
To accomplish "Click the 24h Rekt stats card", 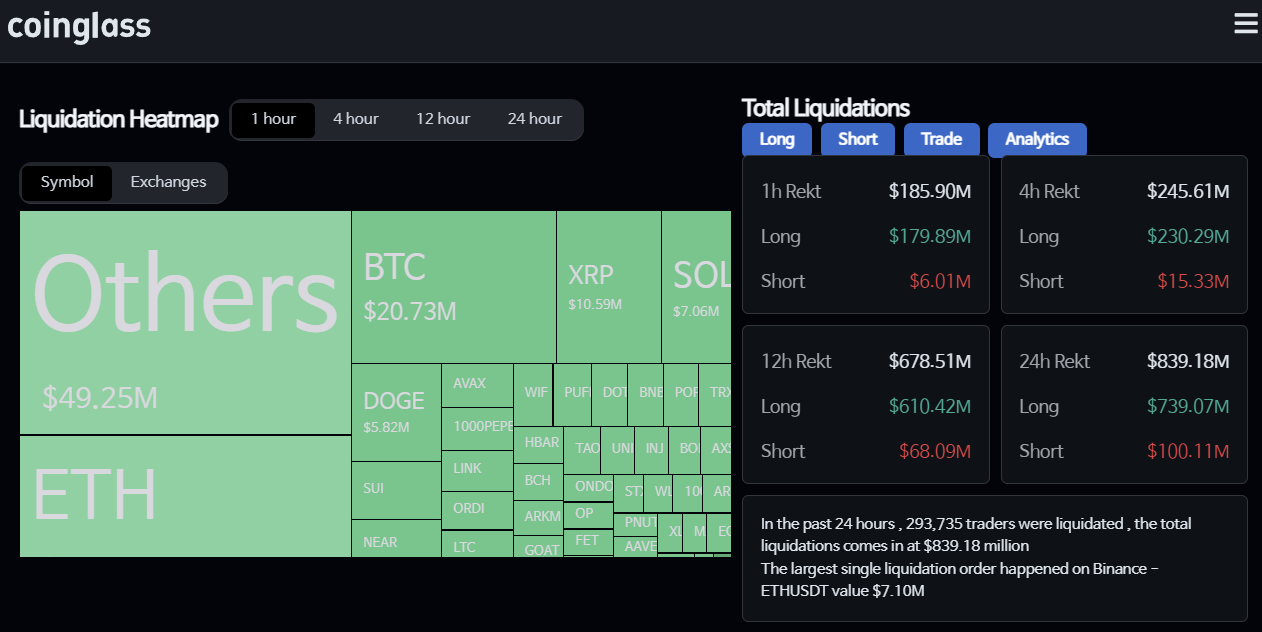I will [1124, 405].
